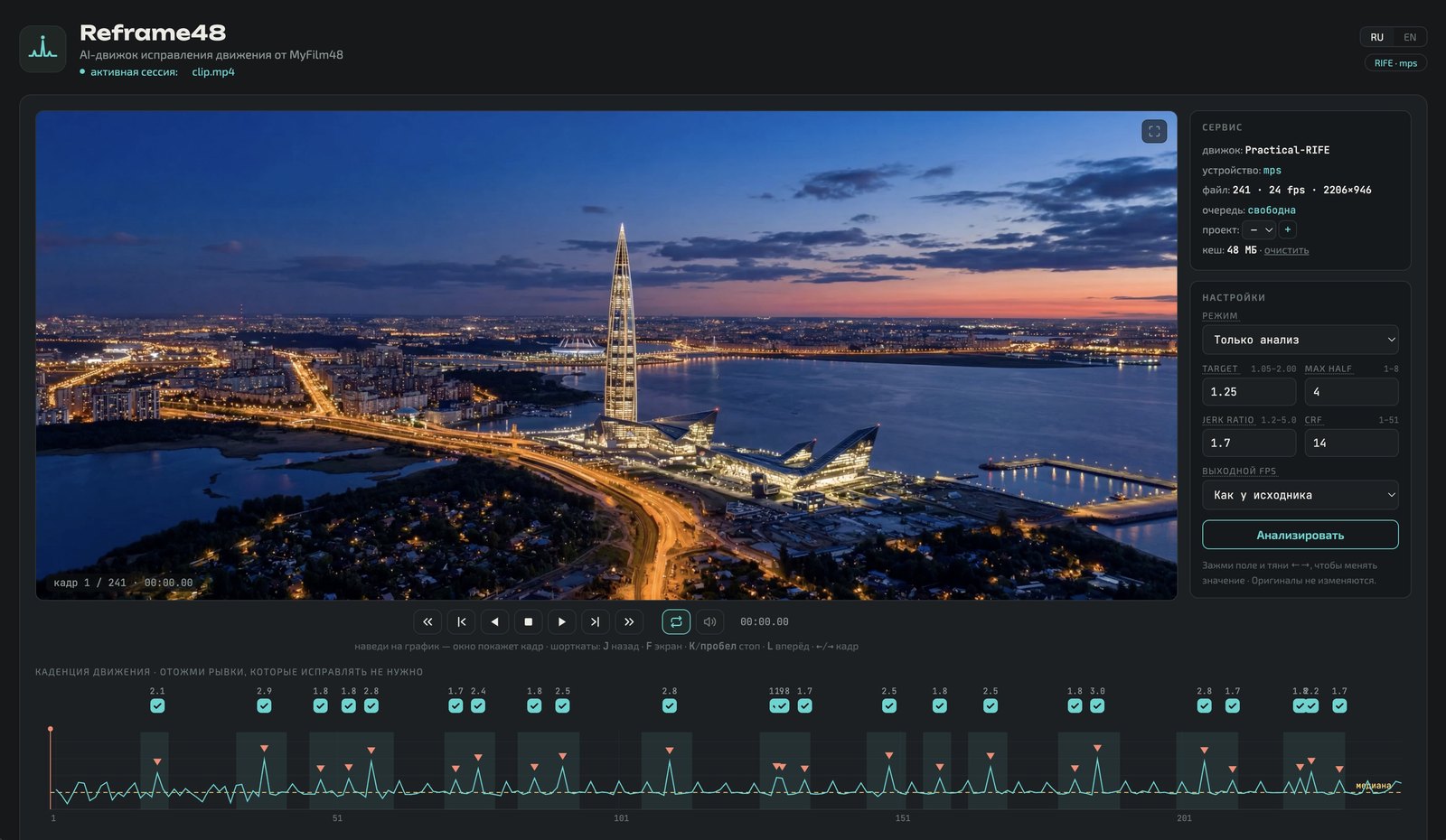Click the playhead marker at frame 1
Viewport: 1446px width, 840px height.
[x=51, y=729]
